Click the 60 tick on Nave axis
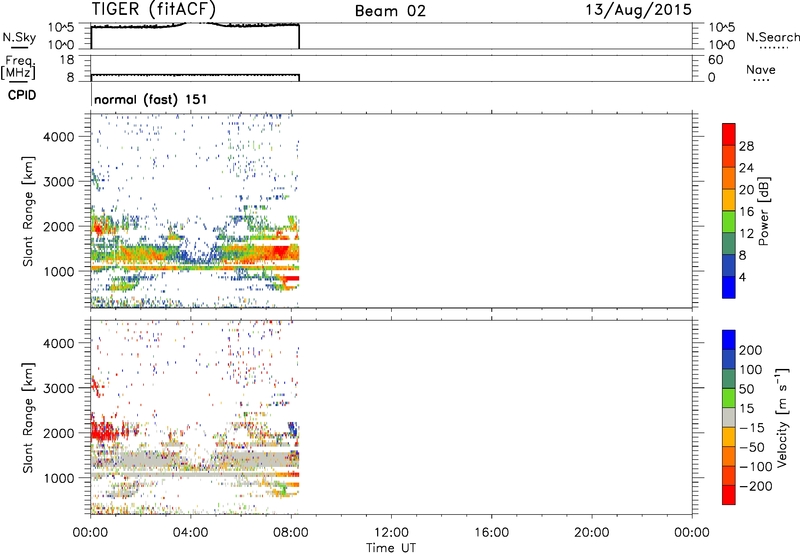Viewport: 800px width, 554px height. [x=716, y=60]
